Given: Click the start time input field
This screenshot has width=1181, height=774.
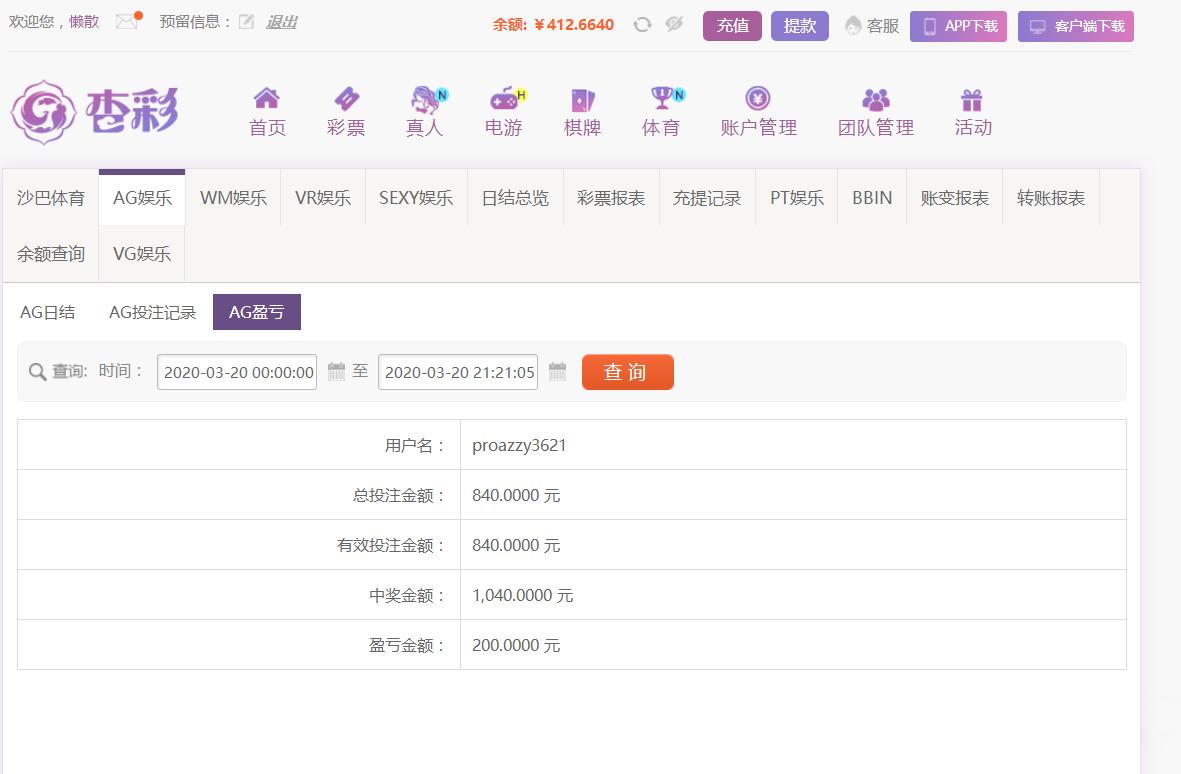Looking at the screenshot, I should [237, 372].
